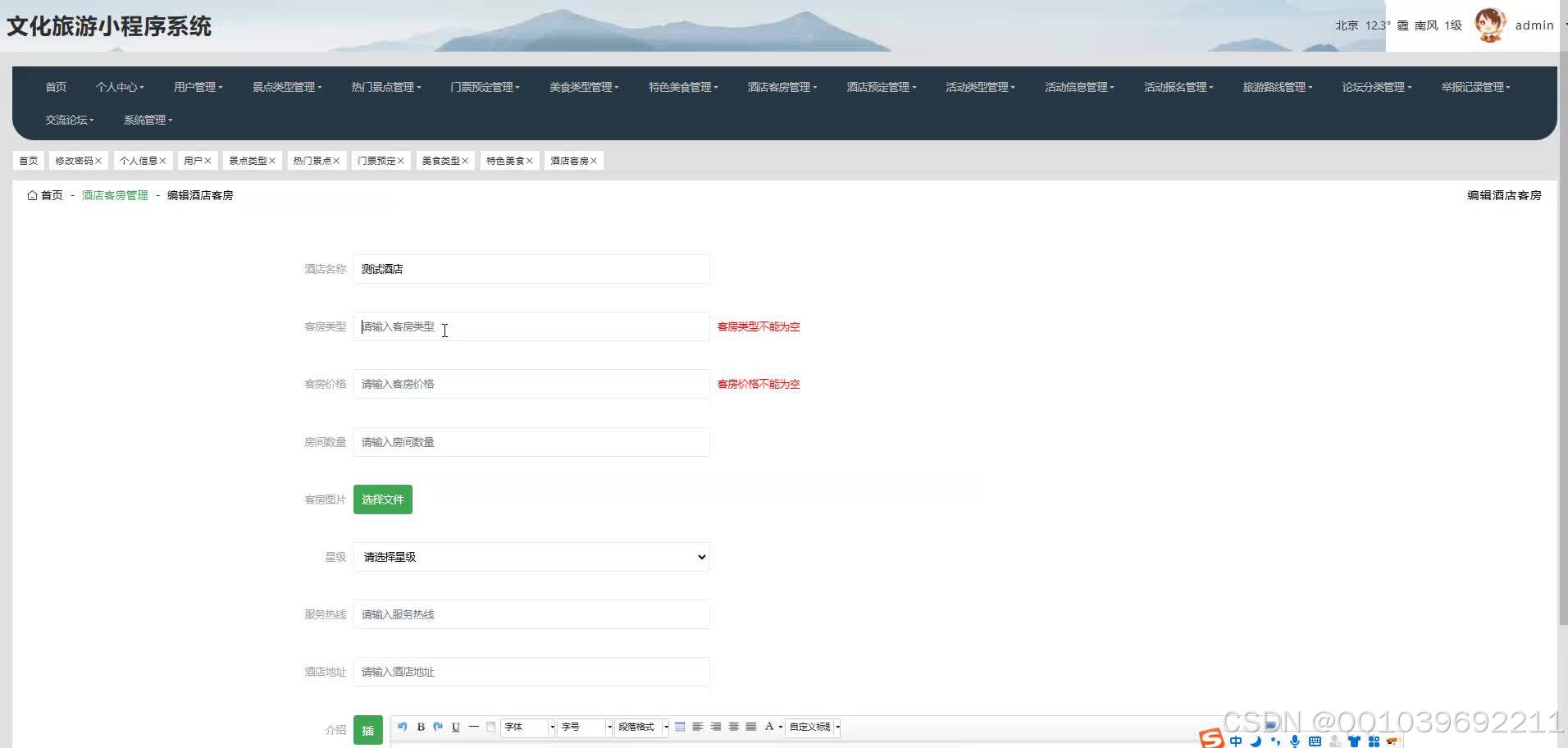Viewport: 1568px width, 748px height.
Task: Click the green 选择文件 button
Action: [x=383, y=499]
